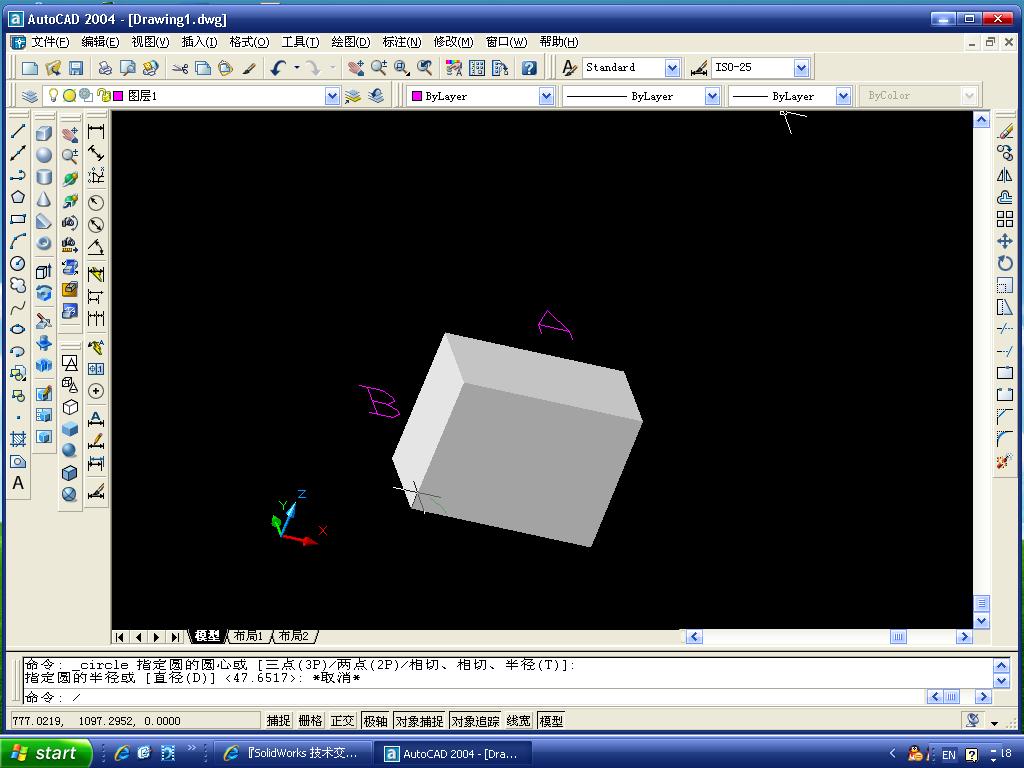Viewport: 1024px width, 768px height.
Task: Click the command line input field
Action: 473,697
